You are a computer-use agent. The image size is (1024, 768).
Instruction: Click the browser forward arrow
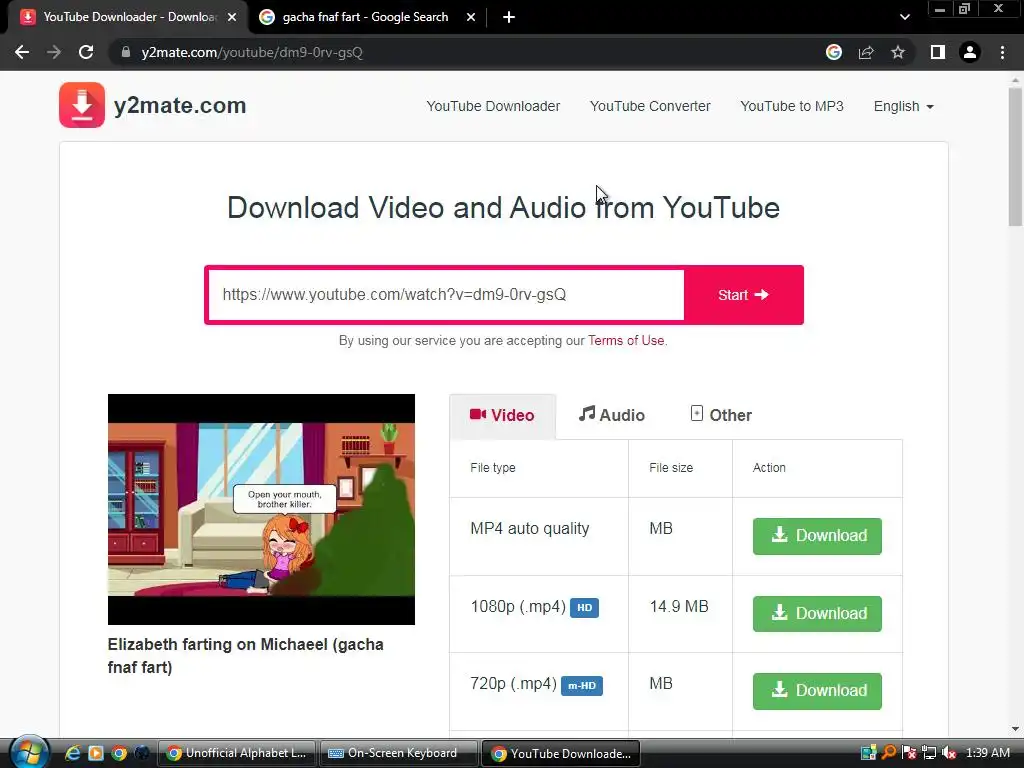click(x=54, y=52)
